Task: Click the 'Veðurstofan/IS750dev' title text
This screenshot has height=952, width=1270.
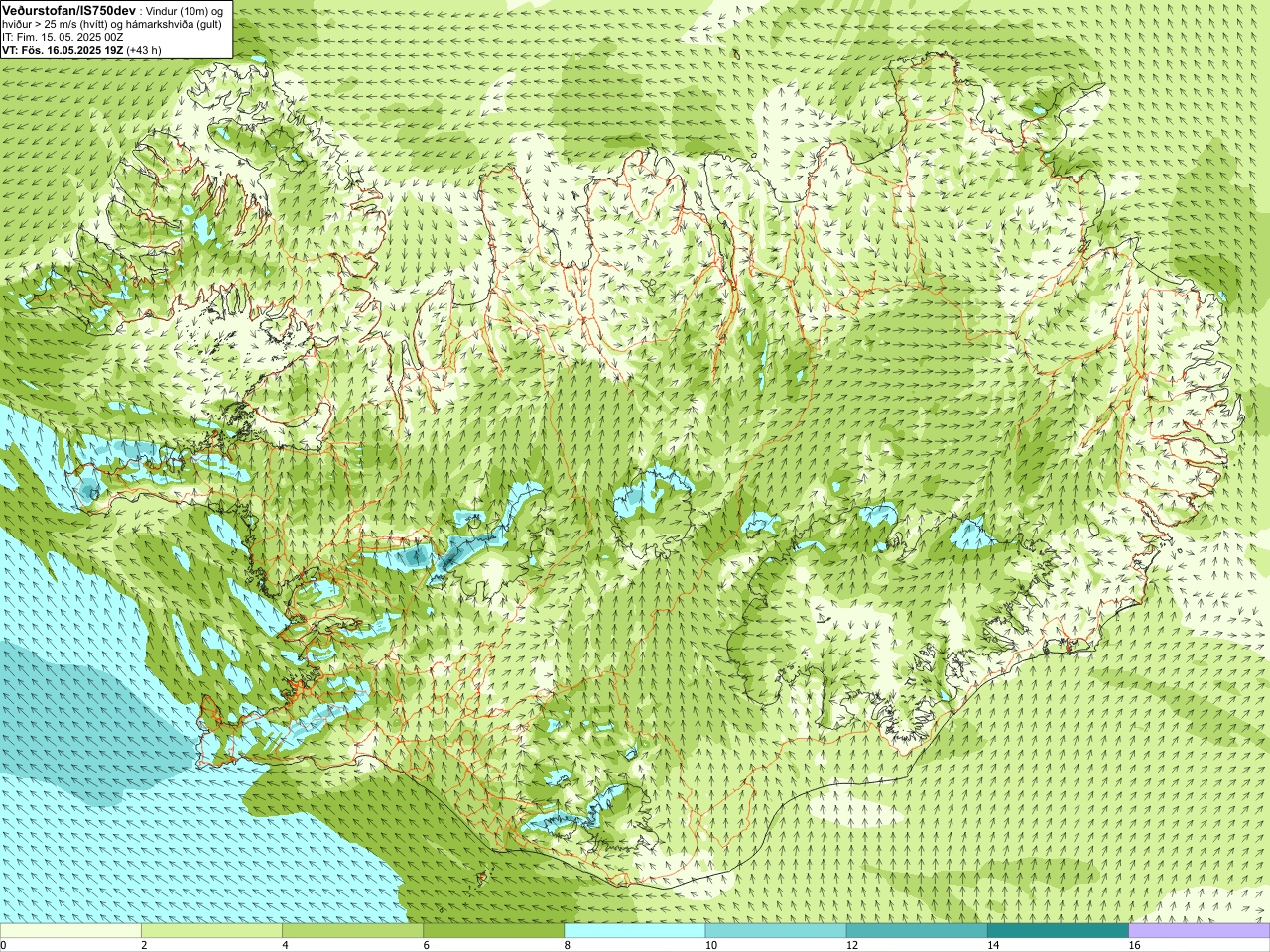Action: point(69,9)
